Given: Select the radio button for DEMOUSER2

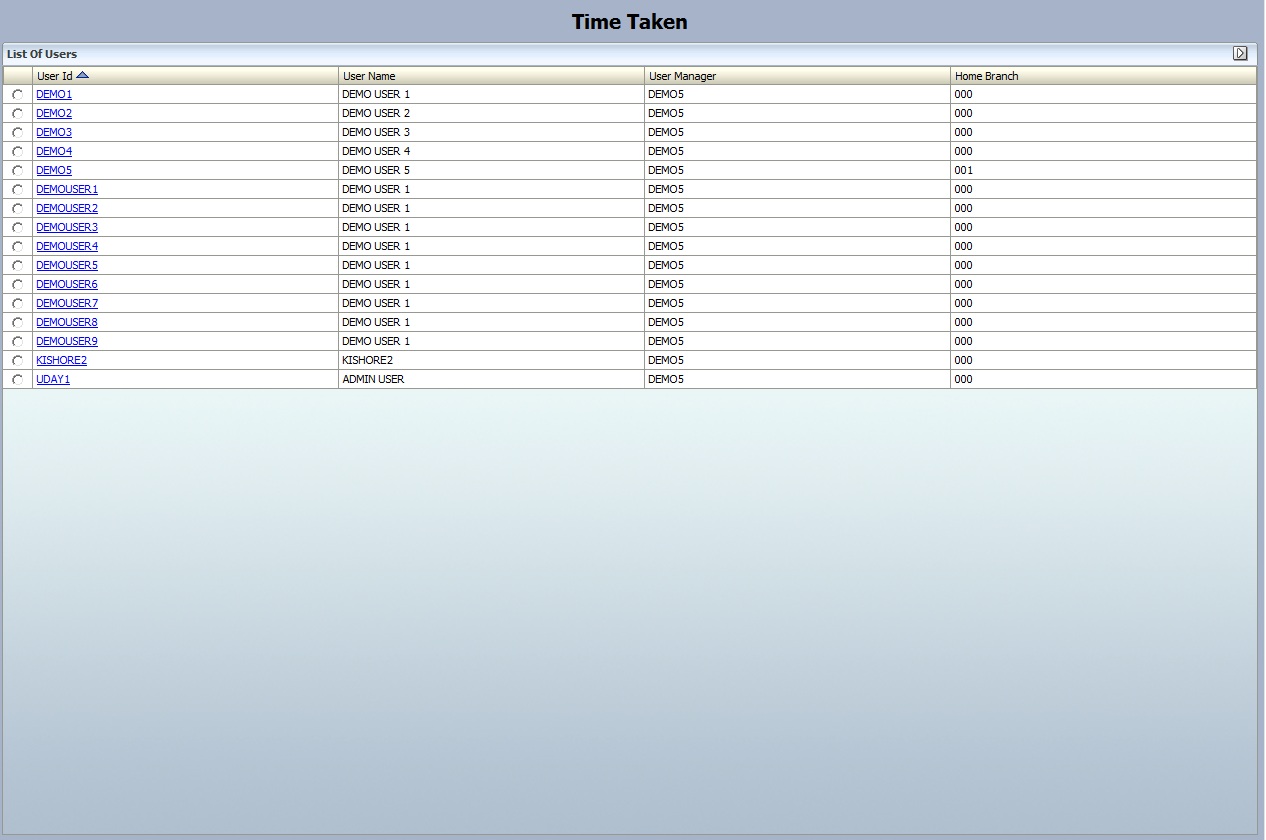Looking at the screenshot, I should [18, 209].
